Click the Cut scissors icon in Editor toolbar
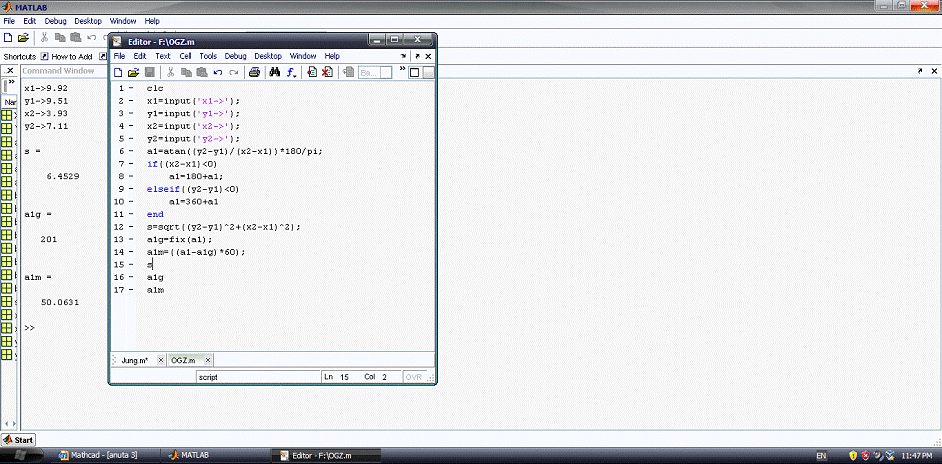942x464 pixels. [x=171, y=72]
